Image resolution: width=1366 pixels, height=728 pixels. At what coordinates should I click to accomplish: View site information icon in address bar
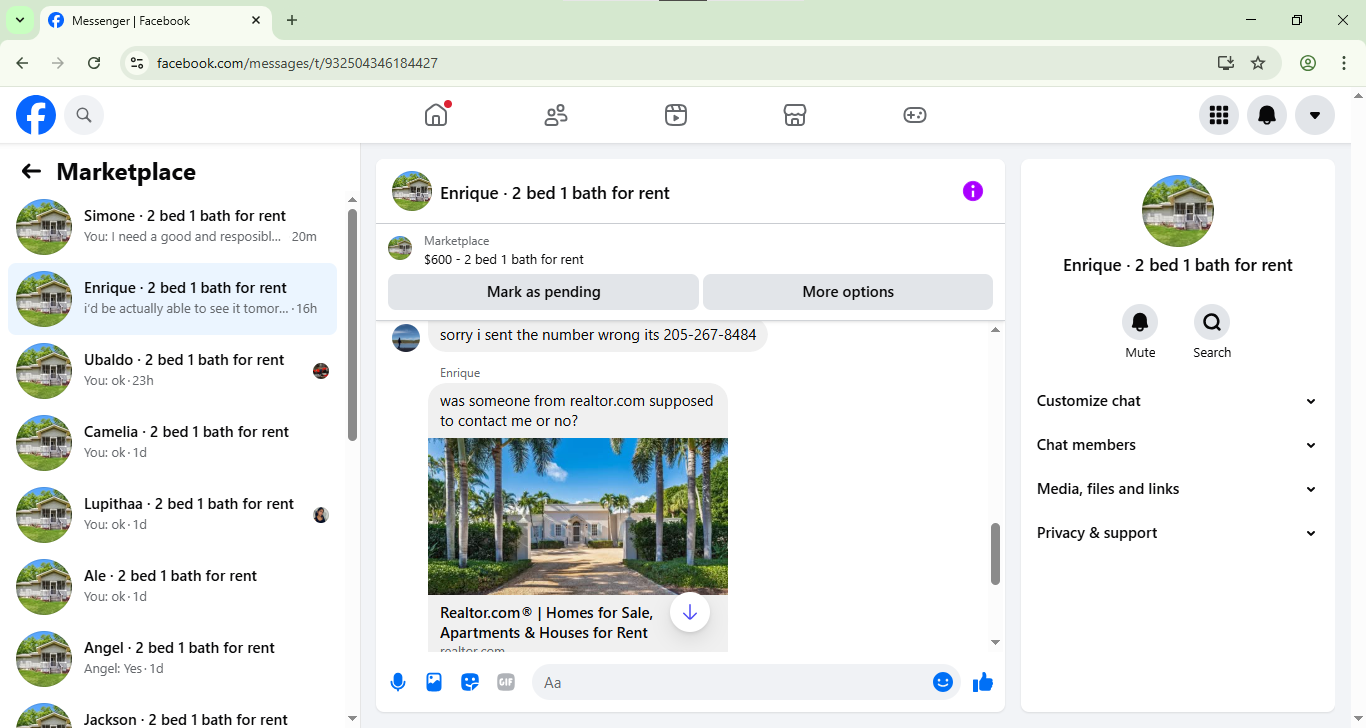click(x=138, y=63)
